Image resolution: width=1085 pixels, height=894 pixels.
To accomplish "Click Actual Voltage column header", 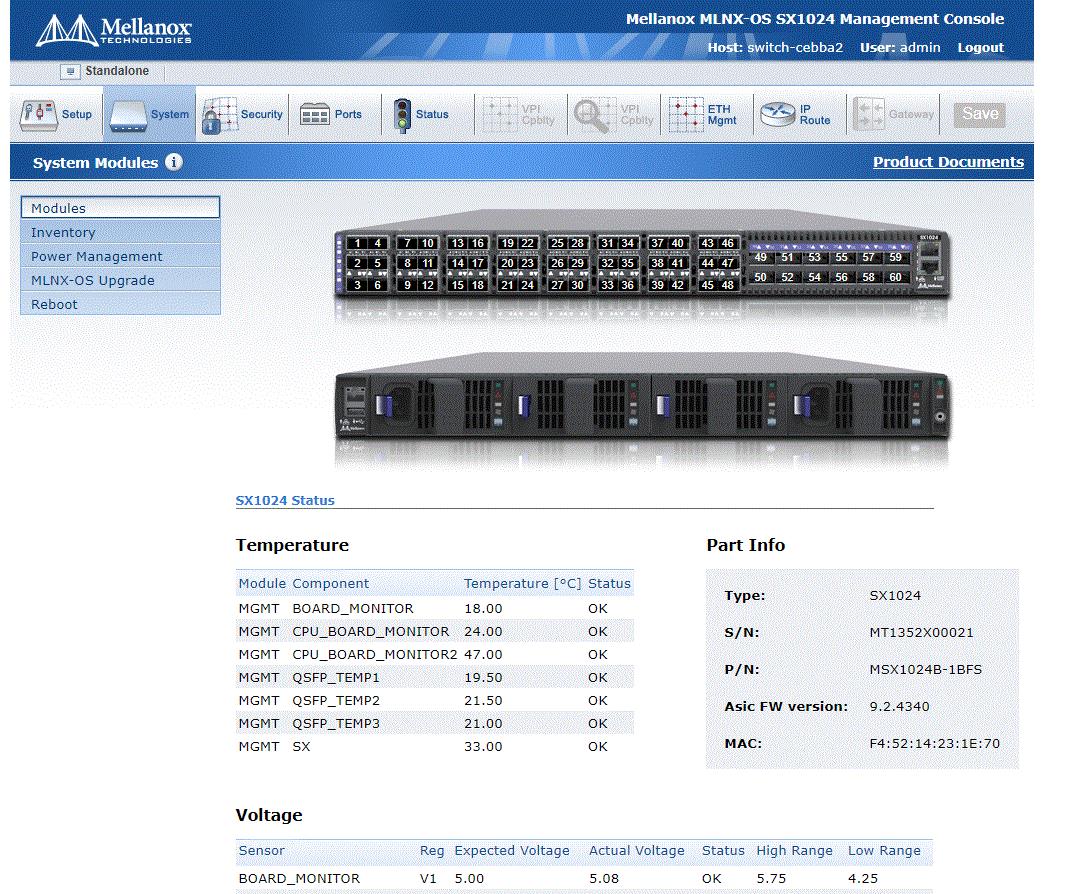I will point(637,850).
